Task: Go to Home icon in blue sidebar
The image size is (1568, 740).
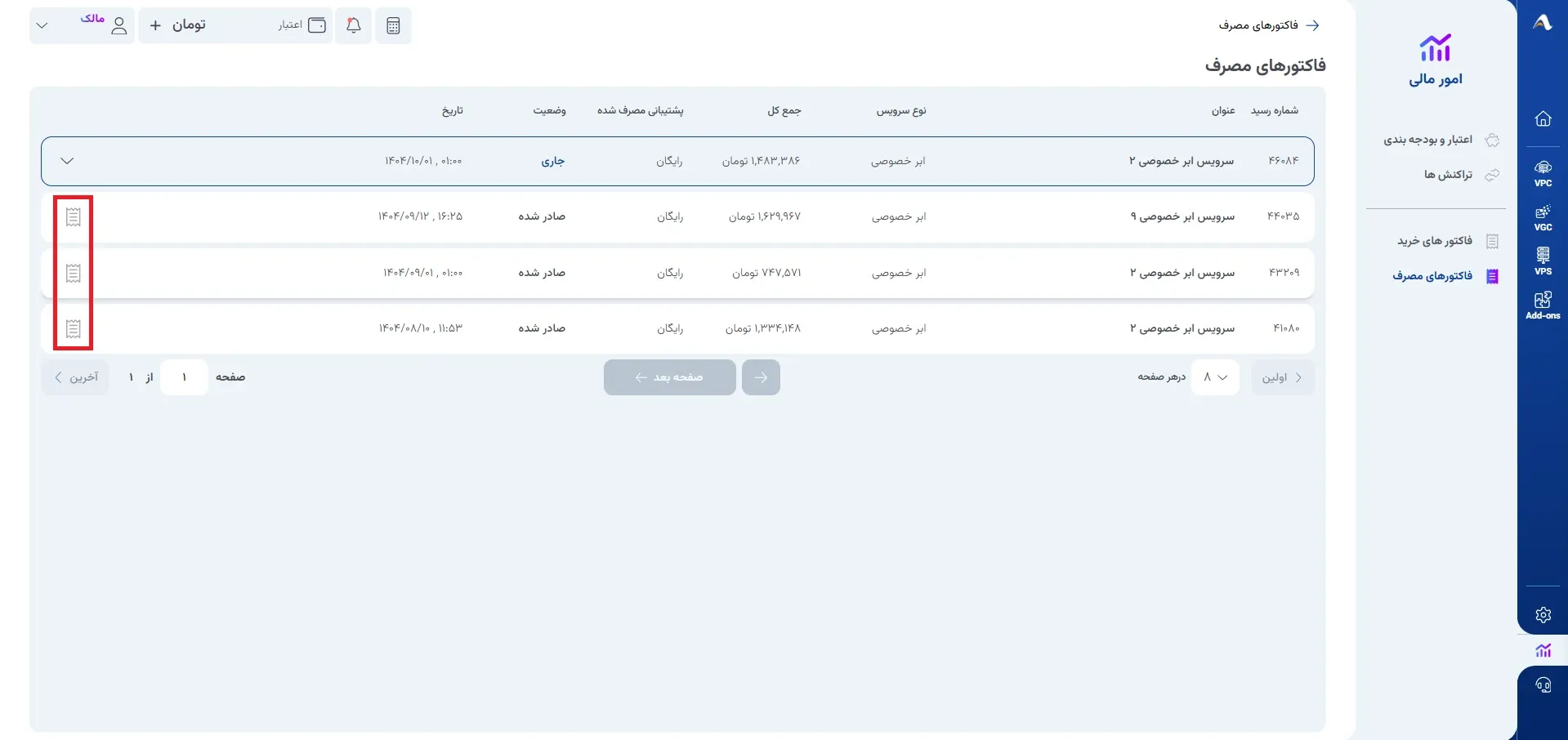Action: click(x=1543, y=118)
